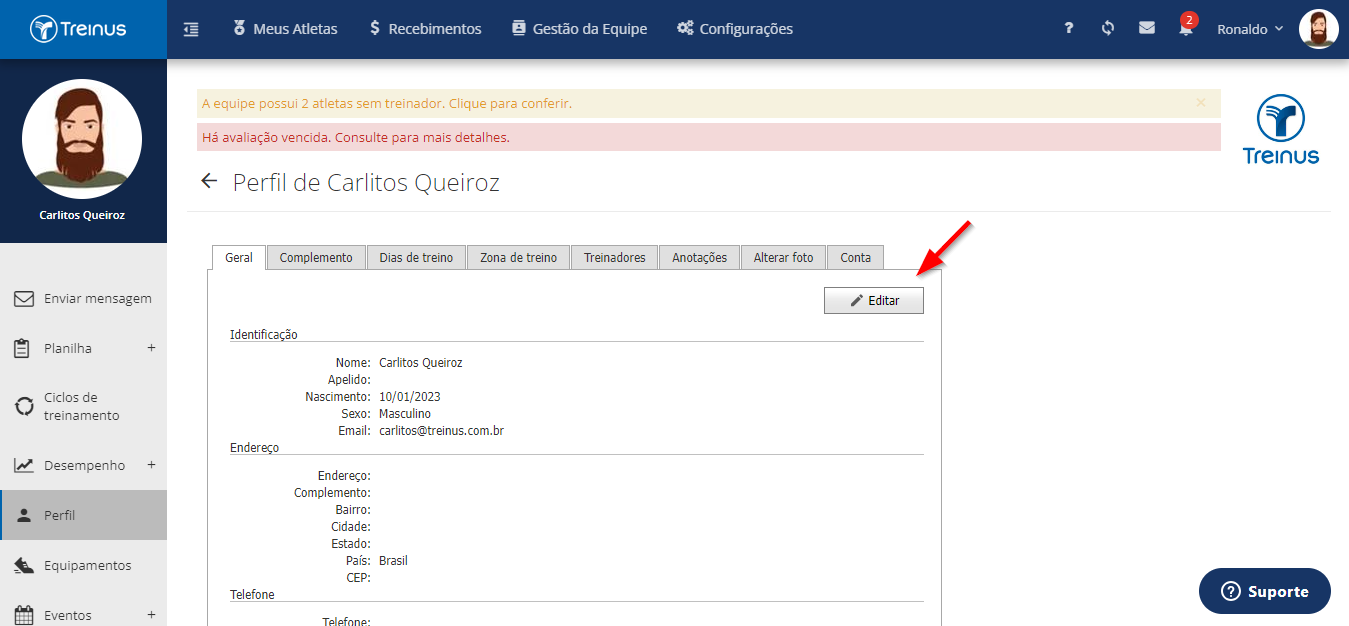Click the Brasil country value
Screen dimensions: 1349x626
tap(393, 561)
